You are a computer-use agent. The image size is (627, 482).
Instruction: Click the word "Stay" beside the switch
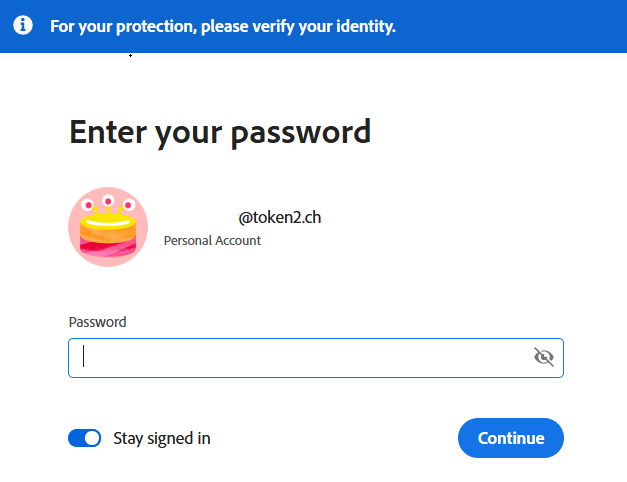click(128, 438)
